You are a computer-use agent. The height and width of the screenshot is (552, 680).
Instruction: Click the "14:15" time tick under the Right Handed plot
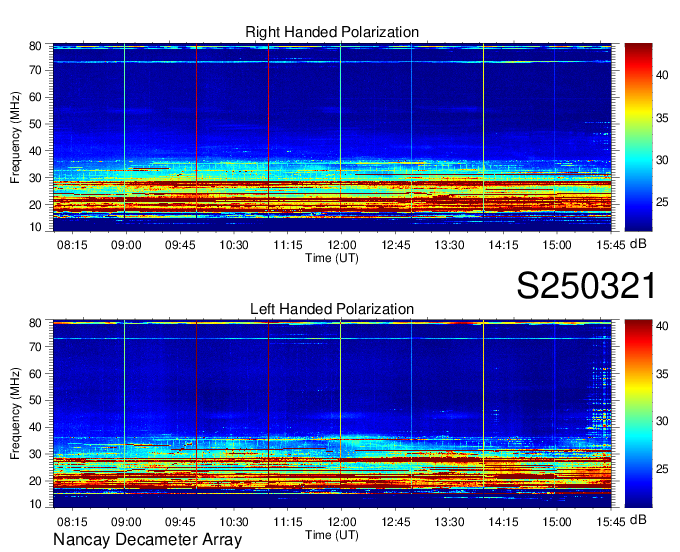(503, 245)
